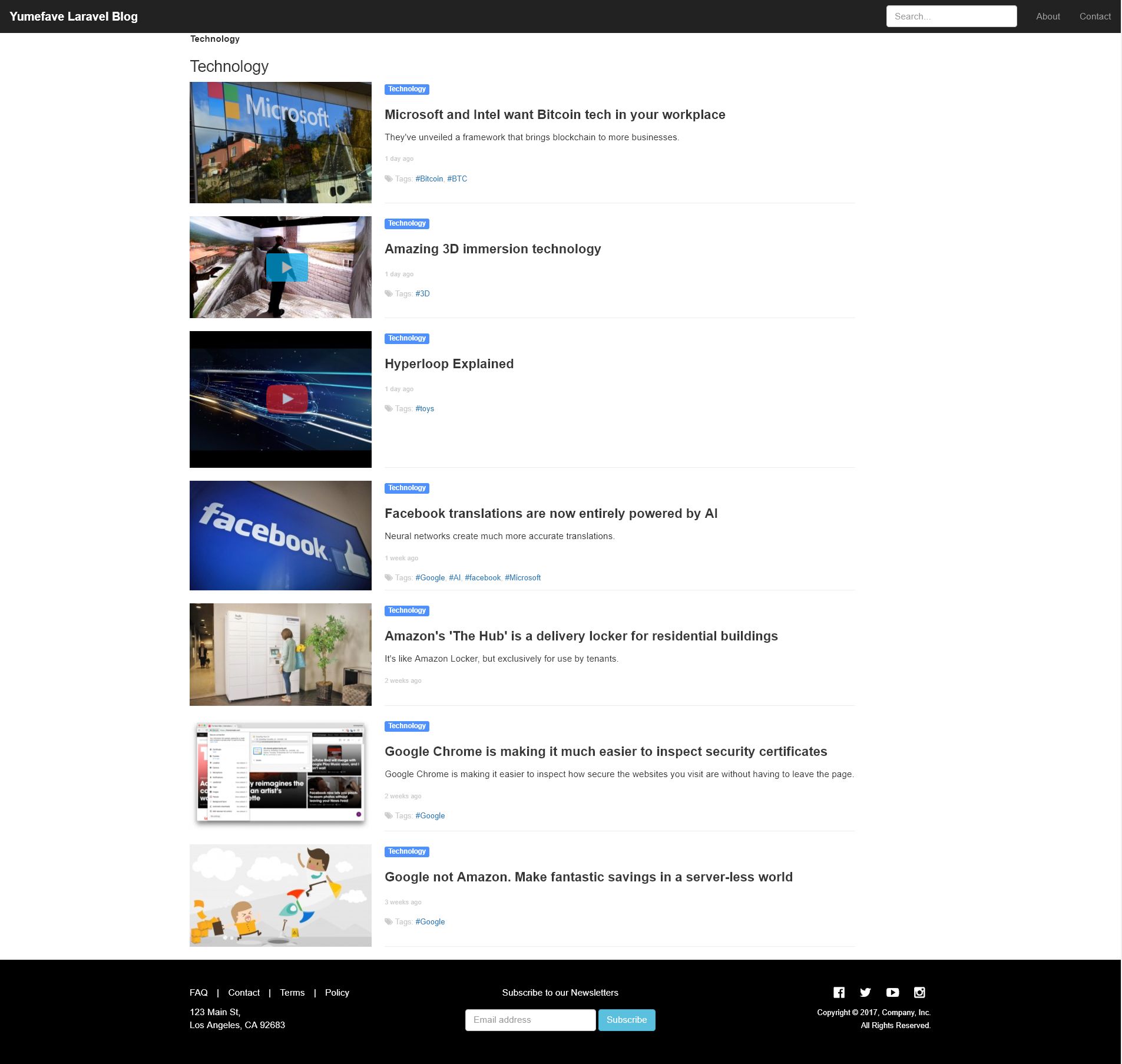The image size is (1122, 1064).
Task: Open the Policy footer link
Action: 337,993
